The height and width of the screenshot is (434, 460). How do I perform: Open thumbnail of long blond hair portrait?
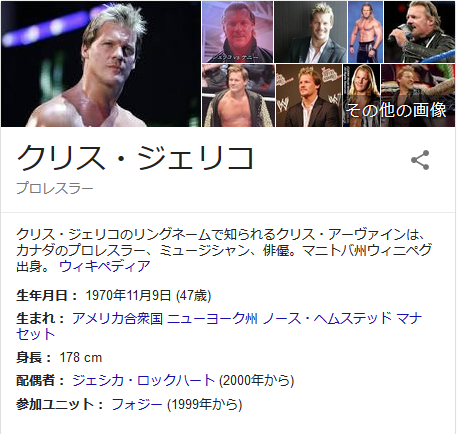click(361, 96)
